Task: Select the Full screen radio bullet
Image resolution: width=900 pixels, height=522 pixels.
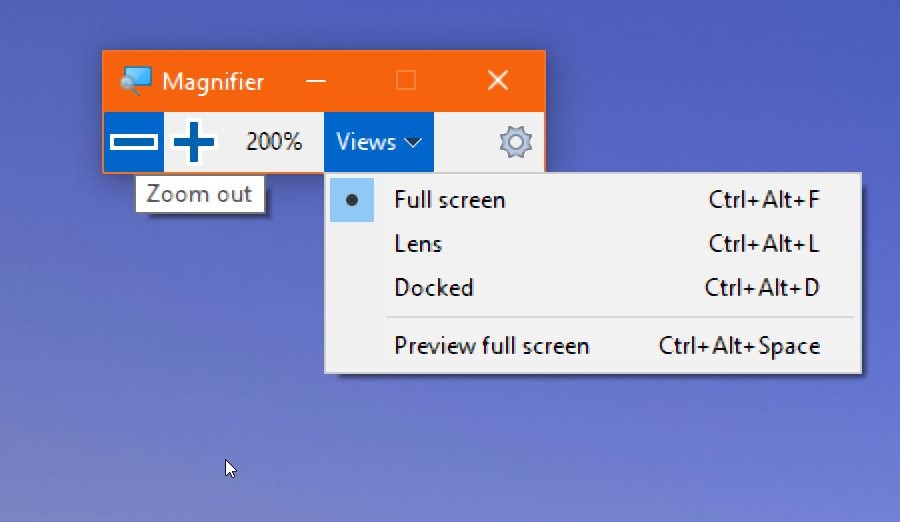Action: [352, 200]
